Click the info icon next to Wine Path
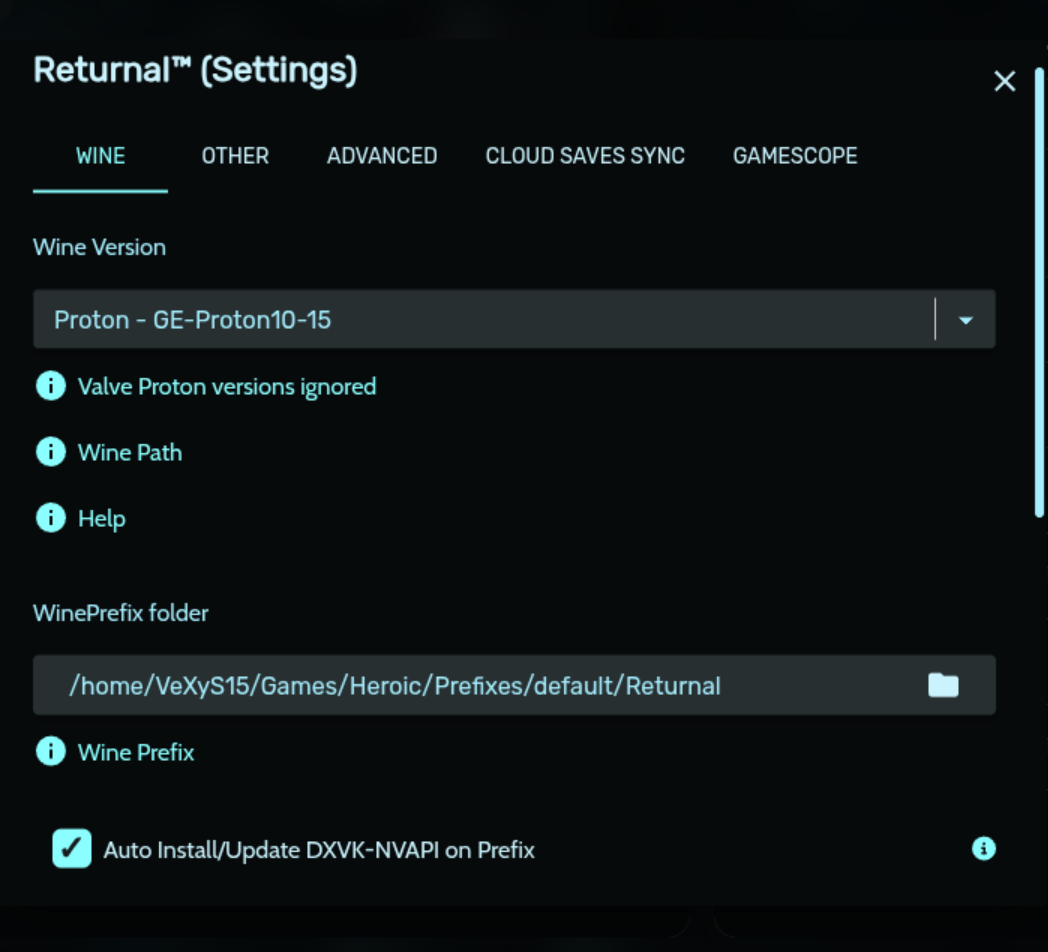Image resolution: width=1048 pixels, height=952 pixels. click(50, 452)
